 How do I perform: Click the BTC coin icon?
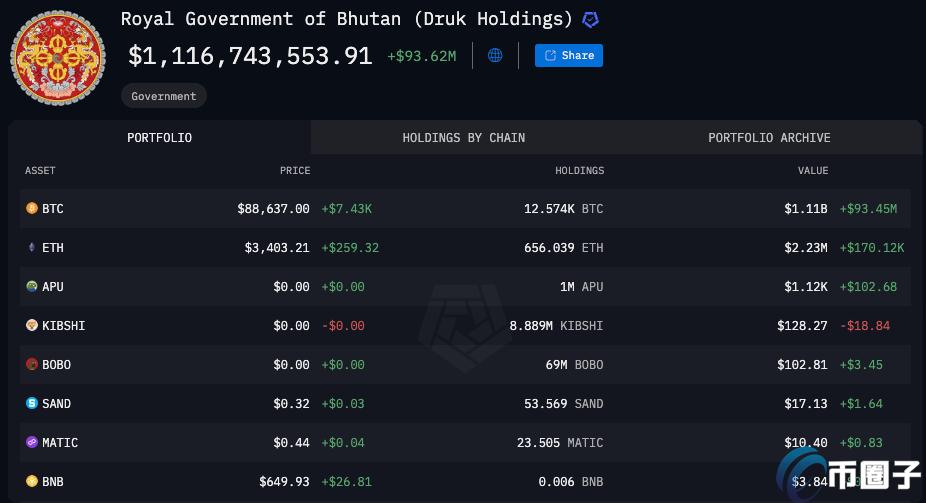32,208
